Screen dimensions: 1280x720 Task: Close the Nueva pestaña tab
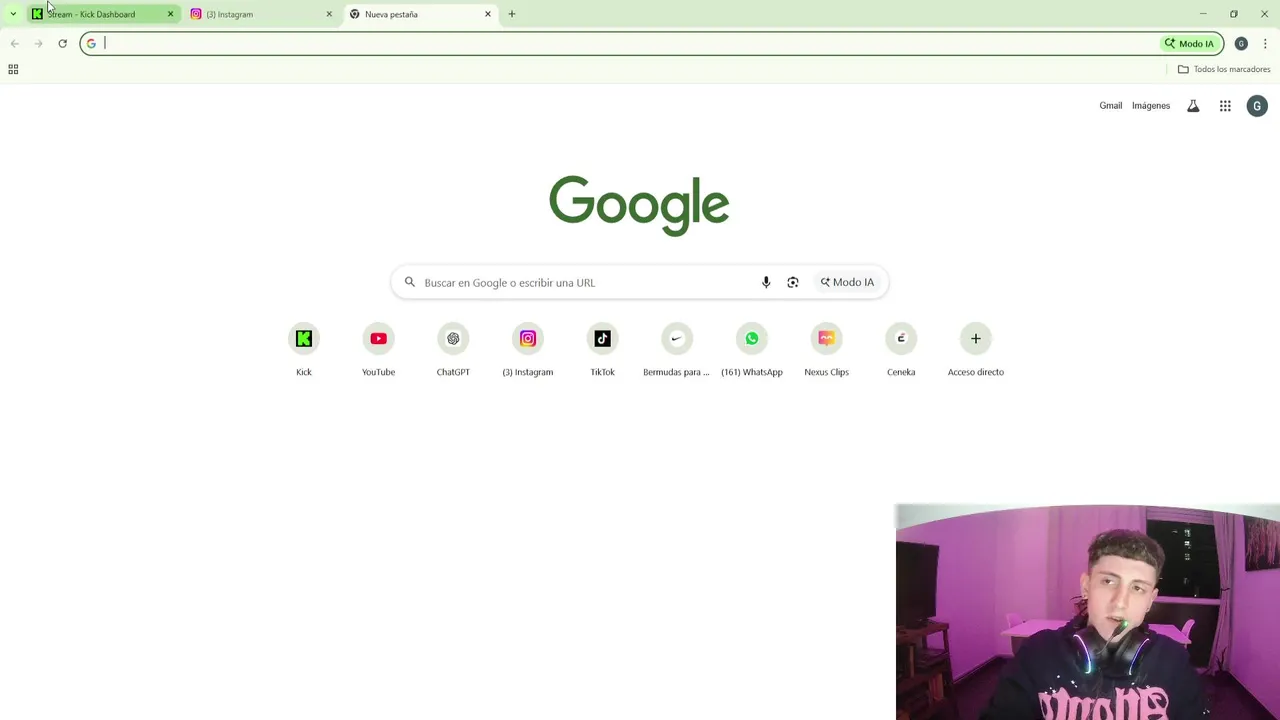click(x=488, y=14)
